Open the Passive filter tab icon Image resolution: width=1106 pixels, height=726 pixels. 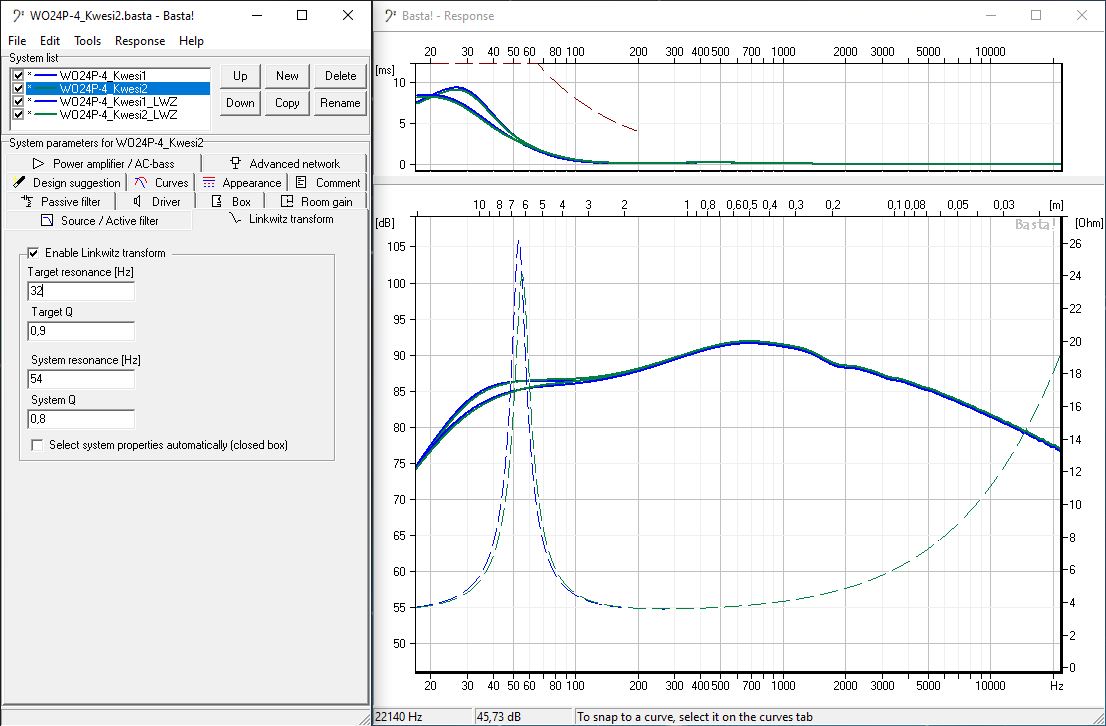[28, 202]
